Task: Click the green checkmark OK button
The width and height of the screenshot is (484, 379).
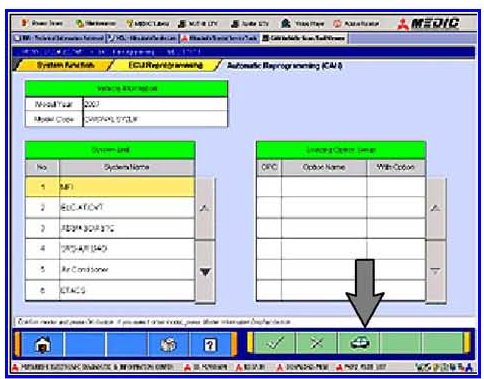Action: click(275, 343)
